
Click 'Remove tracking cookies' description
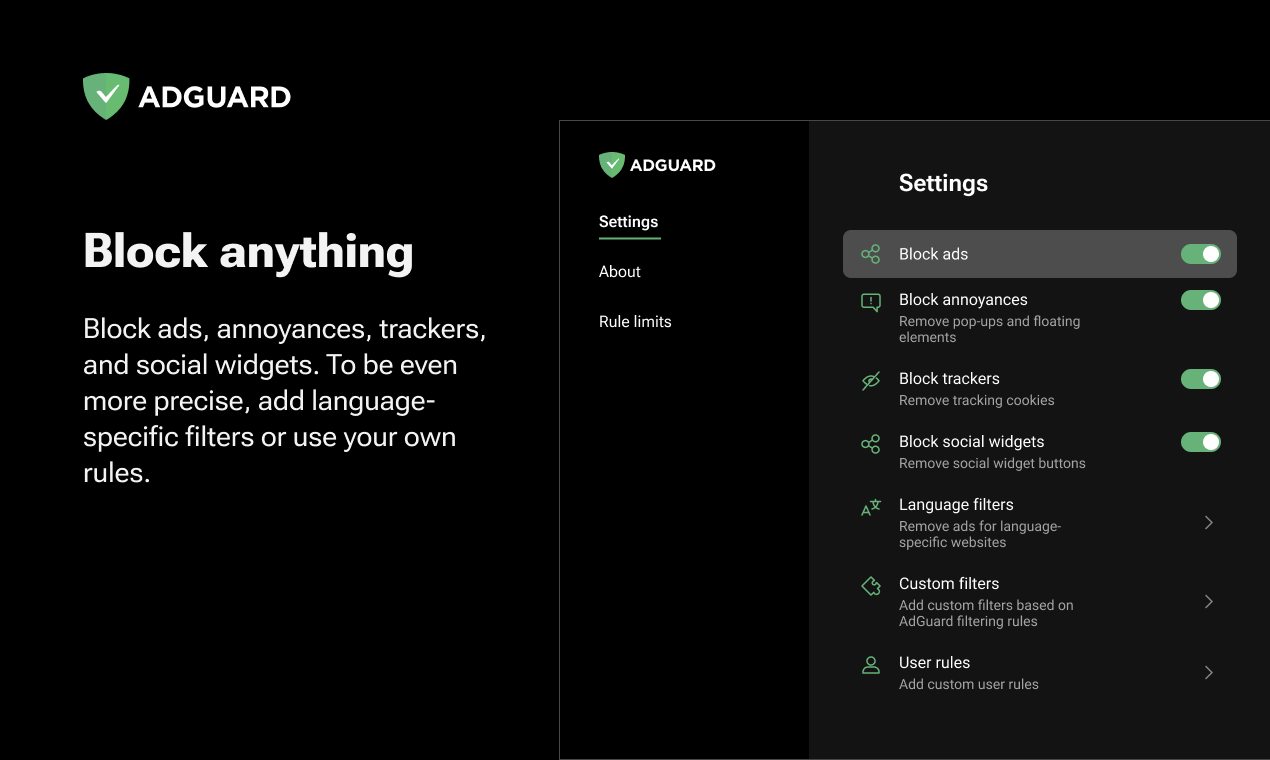point(977,400)
